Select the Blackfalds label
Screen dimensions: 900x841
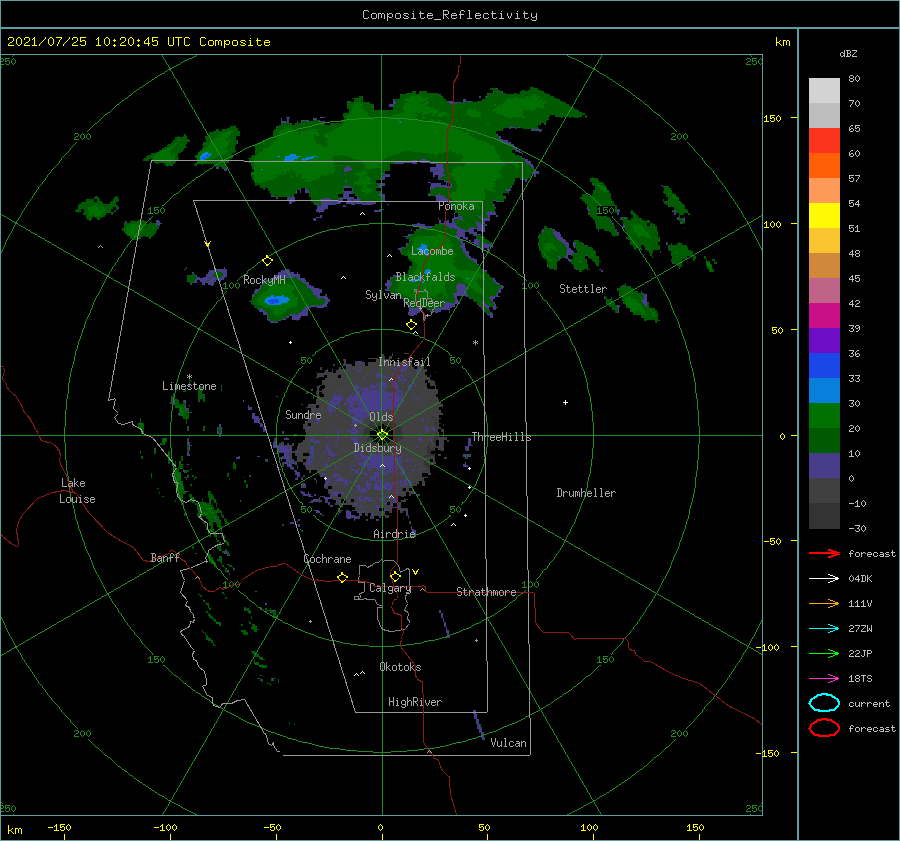425,277
